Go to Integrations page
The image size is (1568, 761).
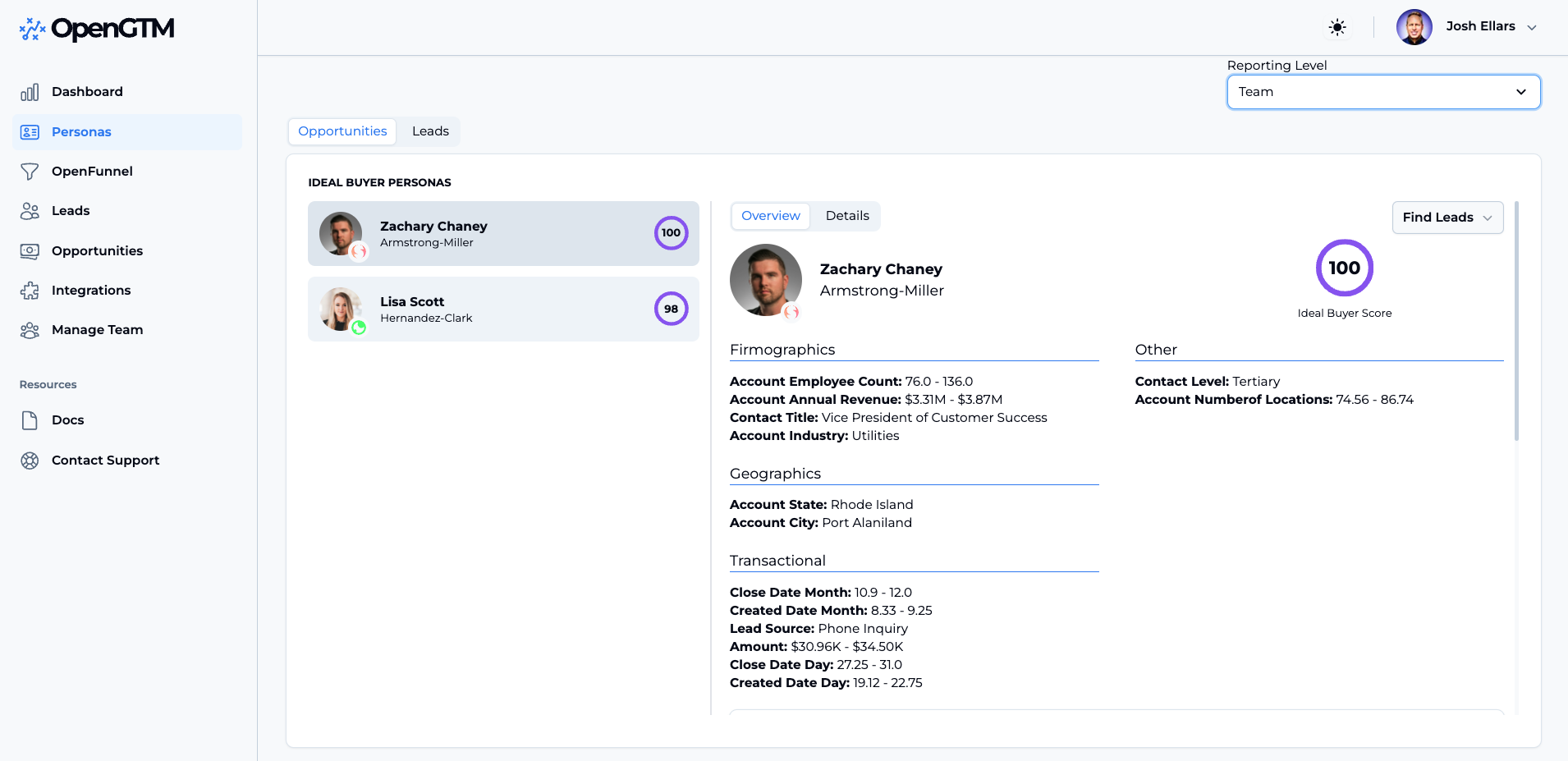[127, 291]
